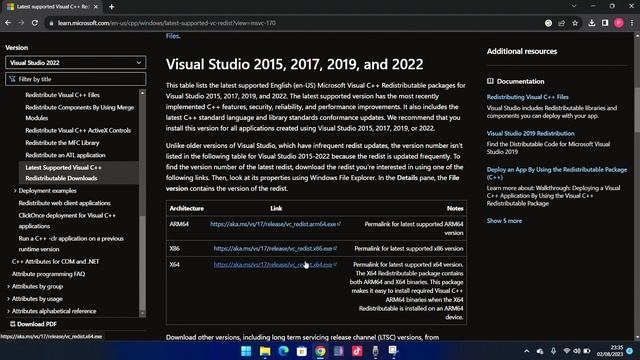Click the microphone icon in system tray
Viewport: 640px width, 360px height.
(x=553, y=351)
